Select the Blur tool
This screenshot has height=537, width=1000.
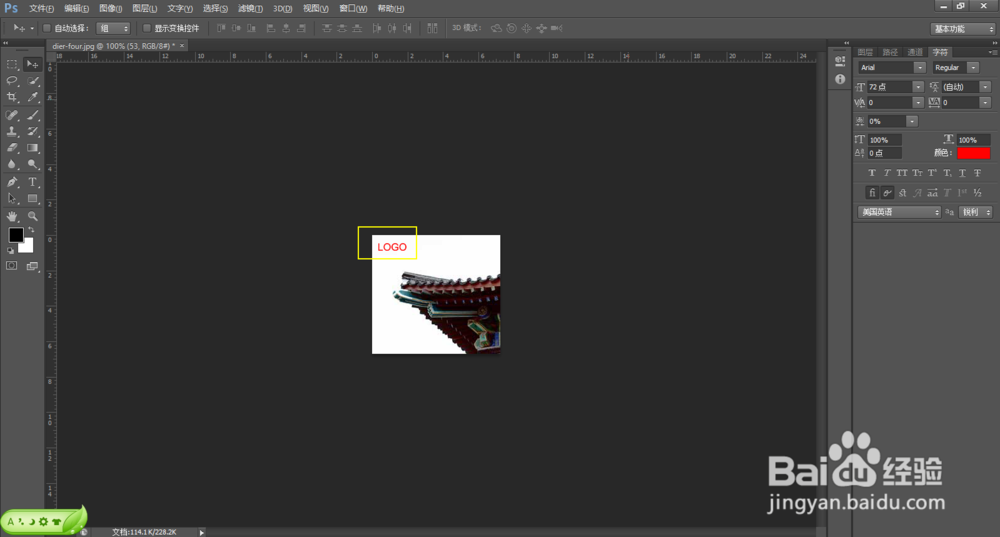coord(12,165)
